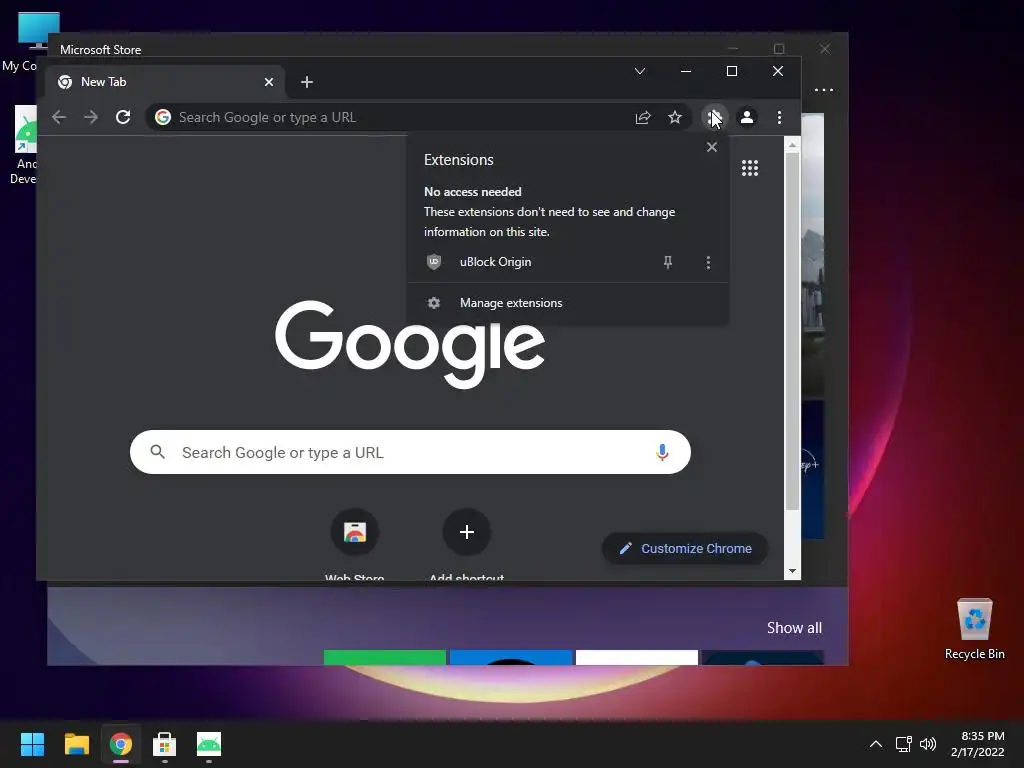This screenshot has height=768, width=1024.
Task: Click the Chrome icon in the taskbar
Action: tap(121, 744)
